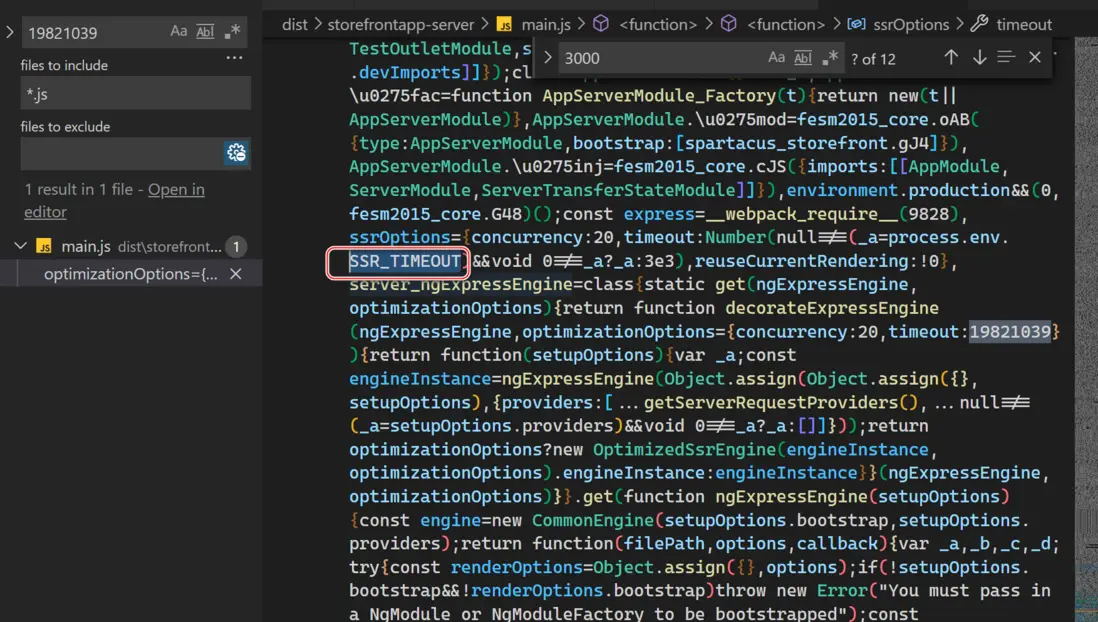
Task: Toggle search details ellipsis
Action: tap(235, 58)
